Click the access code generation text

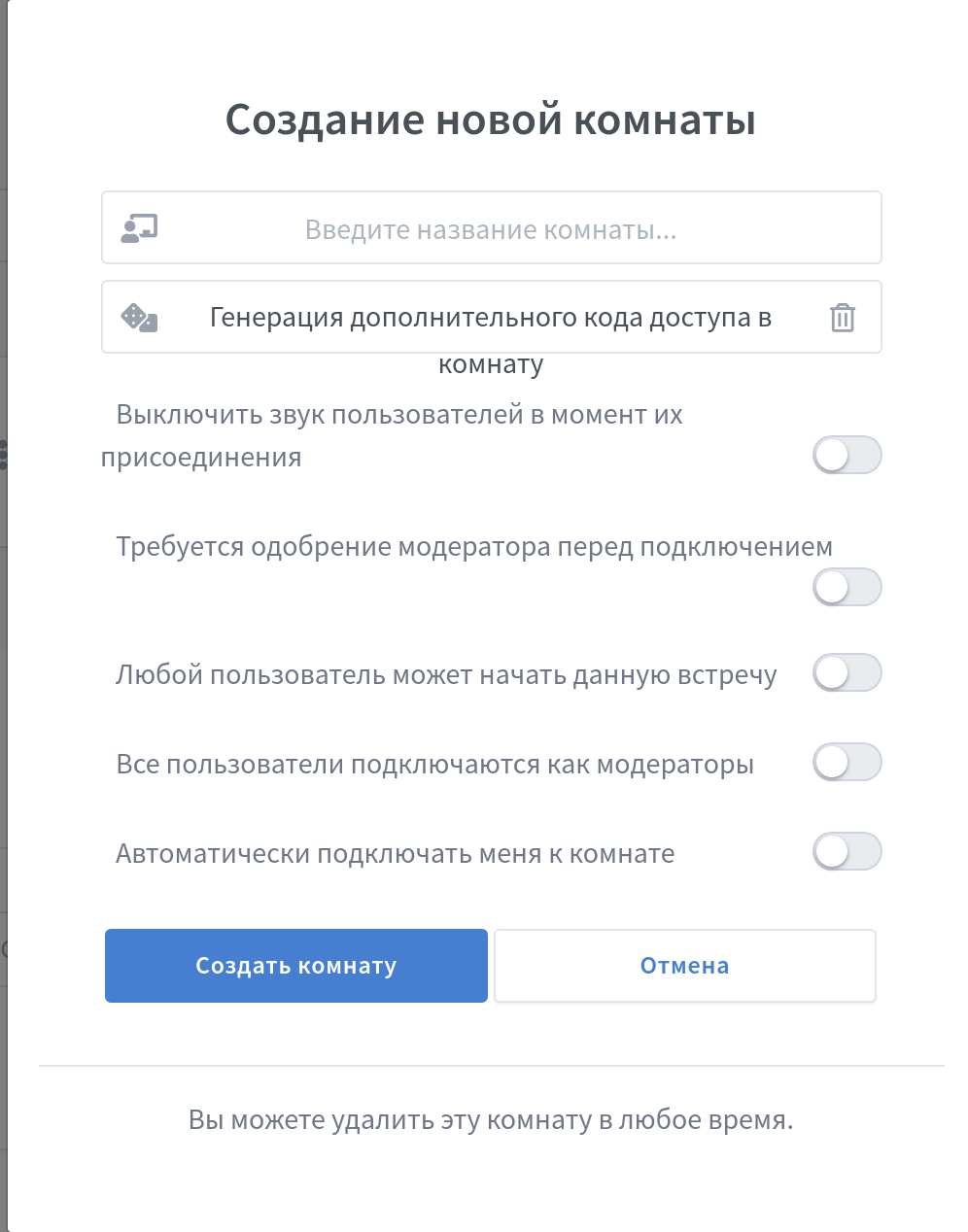click(x=491, y=318)
